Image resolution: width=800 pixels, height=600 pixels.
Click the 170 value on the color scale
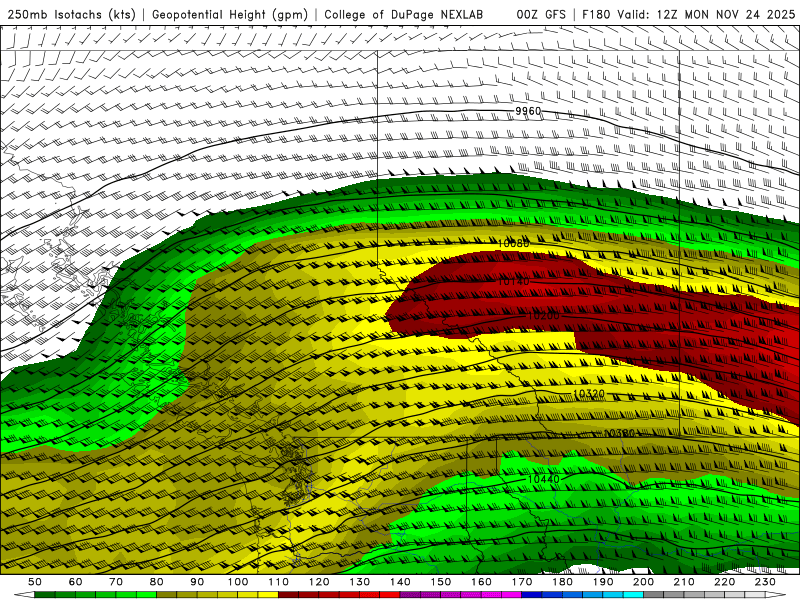pyautogui.click(x=522, y=582)
